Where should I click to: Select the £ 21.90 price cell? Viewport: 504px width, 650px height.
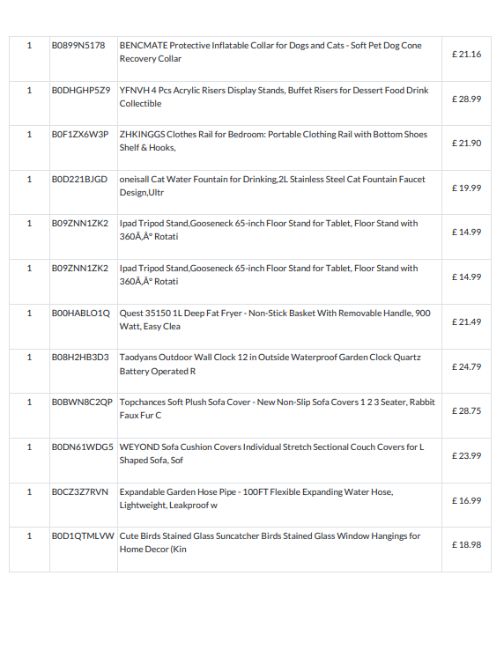(466, 143)
